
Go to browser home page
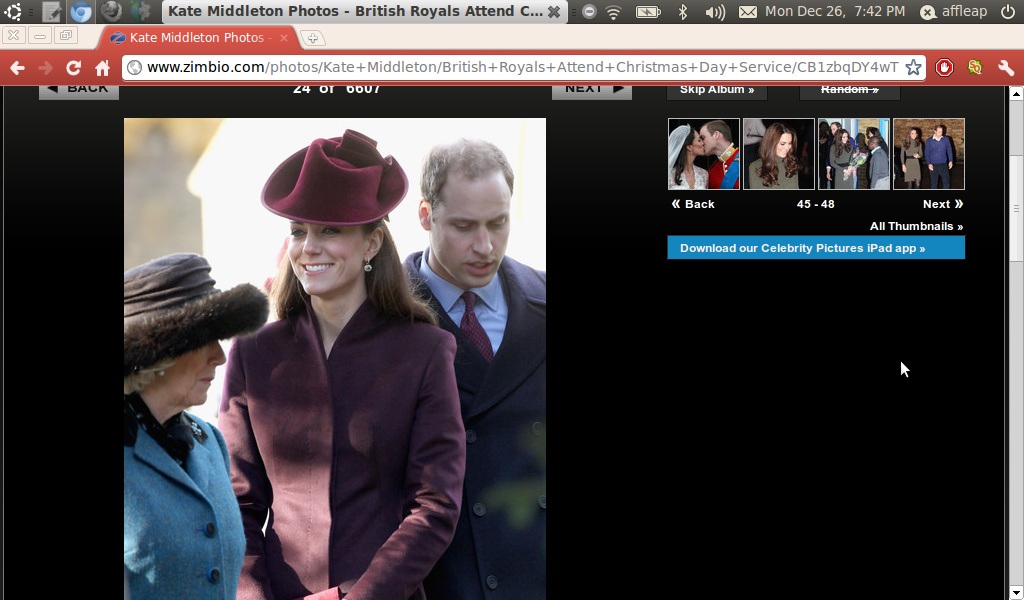click(103, 67)
